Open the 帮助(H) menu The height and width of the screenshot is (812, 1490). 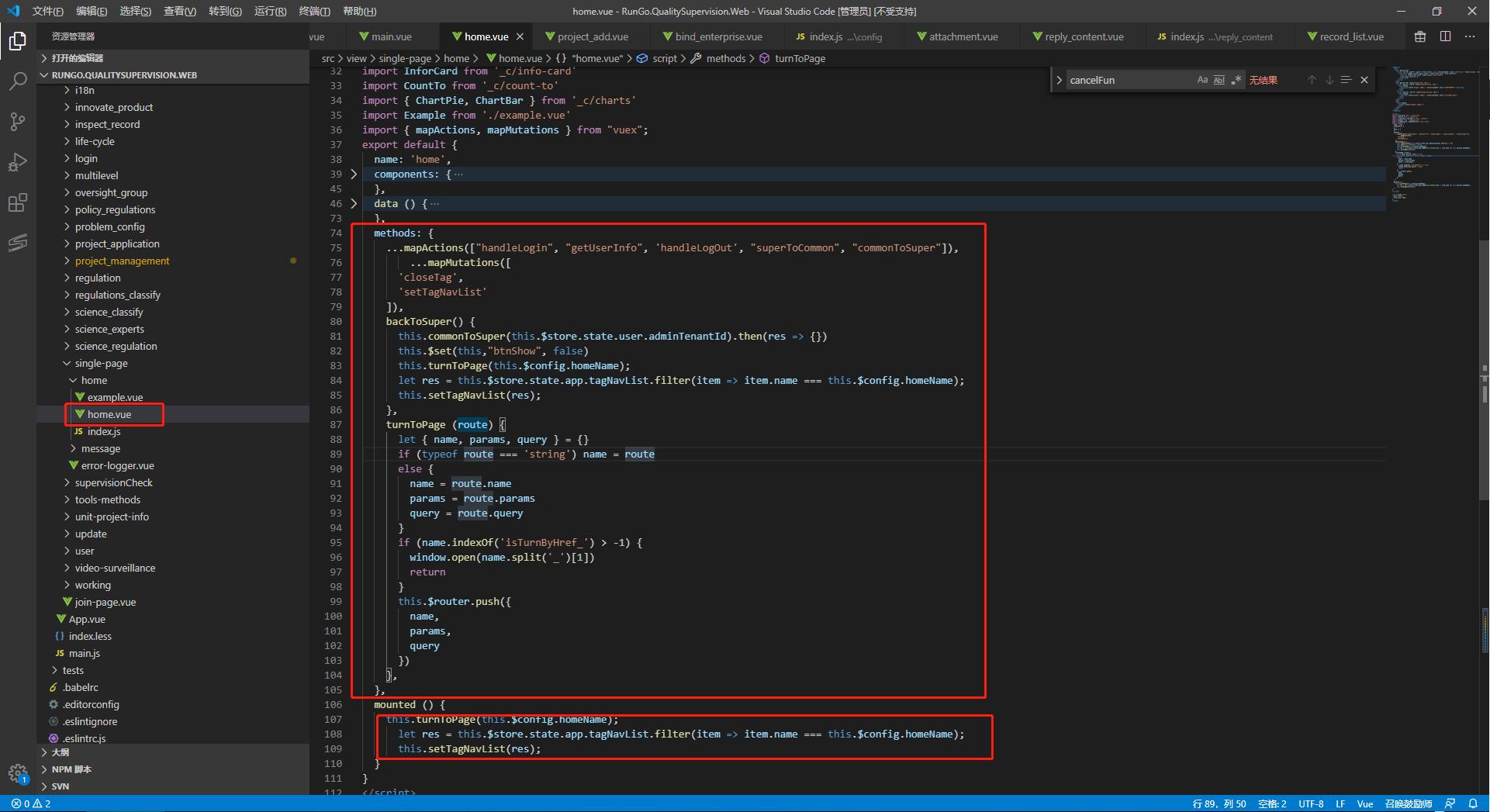click(x=359, y=11)
